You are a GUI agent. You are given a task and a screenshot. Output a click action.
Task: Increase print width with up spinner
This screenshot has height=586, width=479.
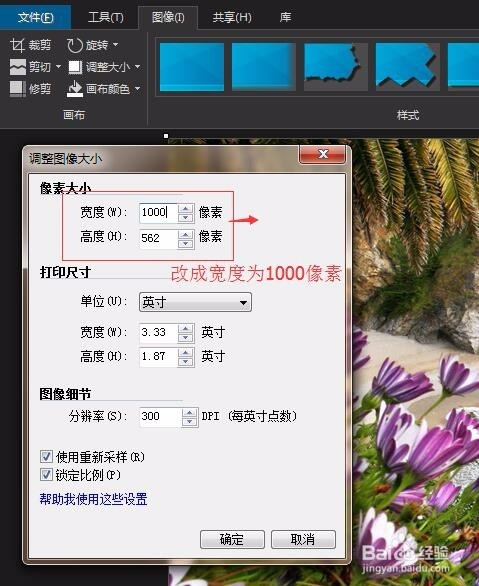[x=186, y=329]
